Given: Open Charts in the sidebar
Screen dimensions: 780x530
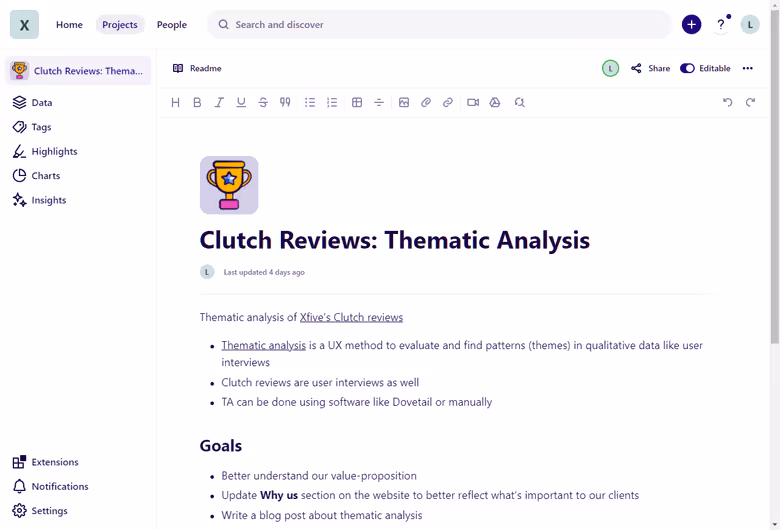Looking at the screenshot, I should 36,176.
